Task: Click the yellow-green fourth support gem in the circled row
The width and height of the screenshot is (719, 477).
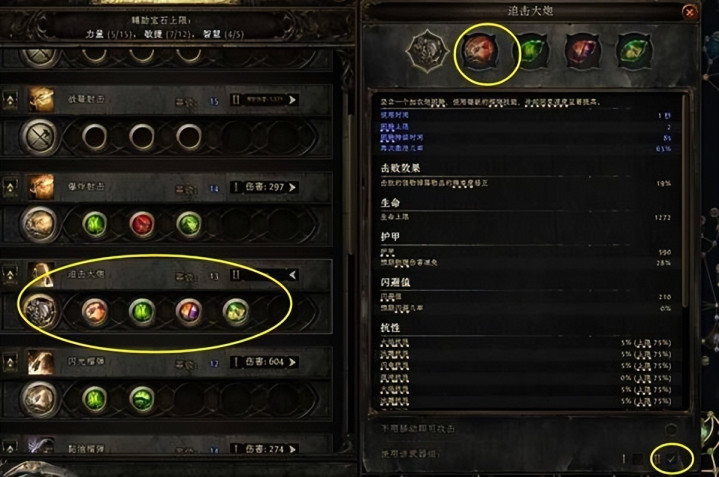Action: 235,312
